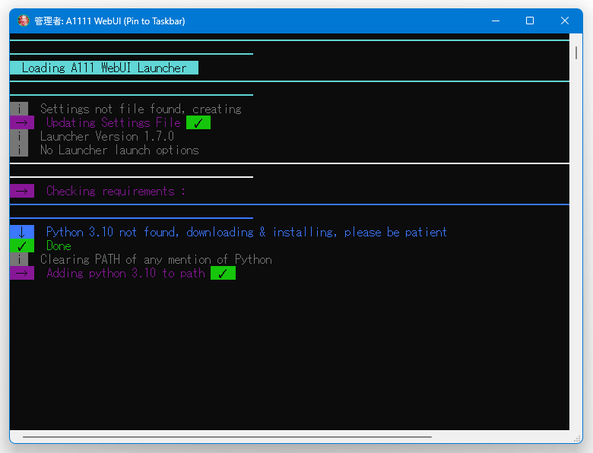Click the green checkmark after Updating Settings File
This screenshot has height=453, width=593.
tap(198, 123)
